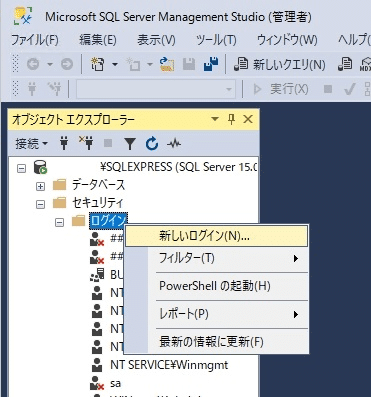
Task: Collapse the SQLEXPRESS server node
Action: pos(22,168)
